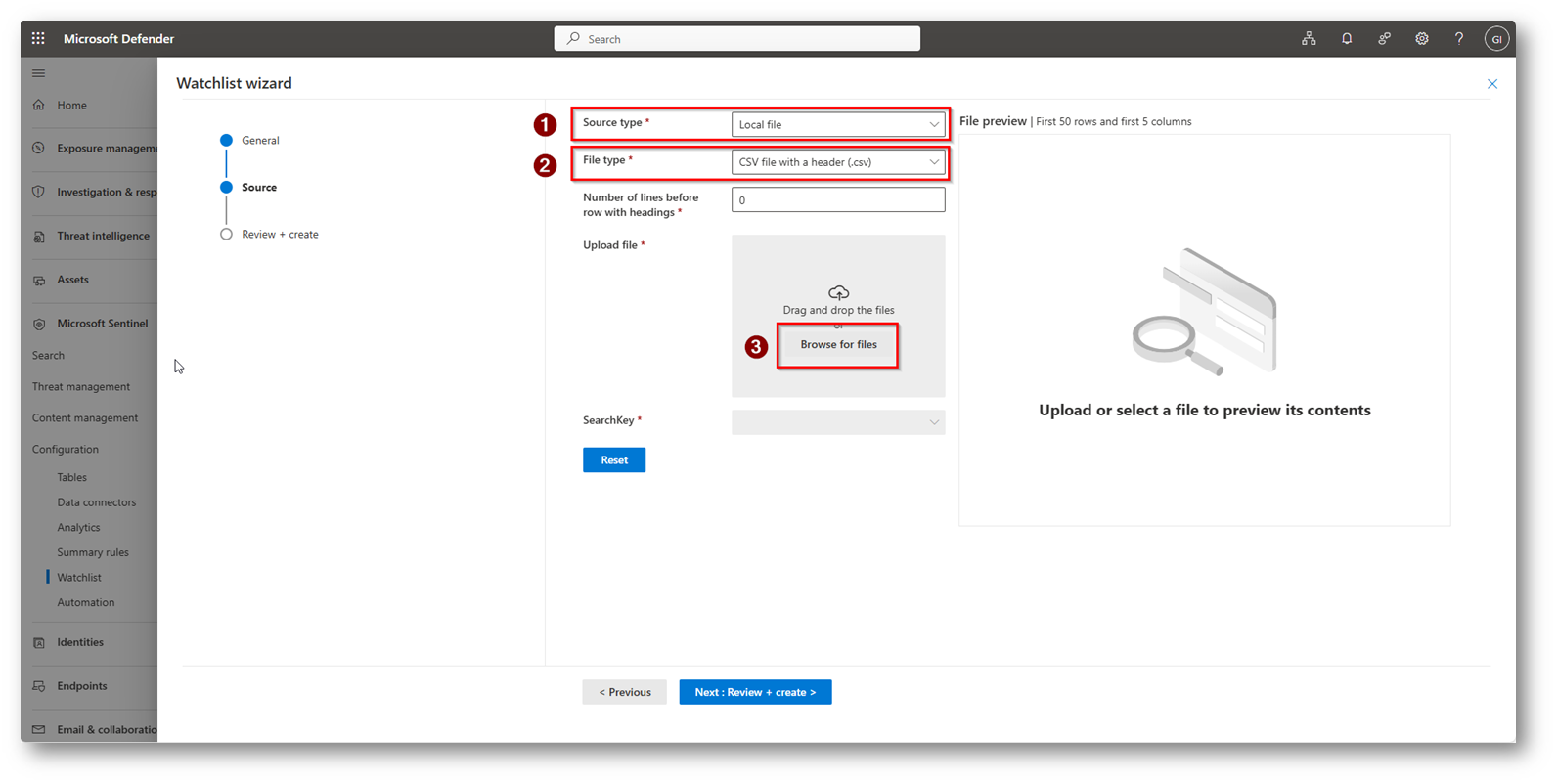This screenshot has height=784, width=1557.
Task: Open the SearchKey dropdown
Action: coord(838,422)
